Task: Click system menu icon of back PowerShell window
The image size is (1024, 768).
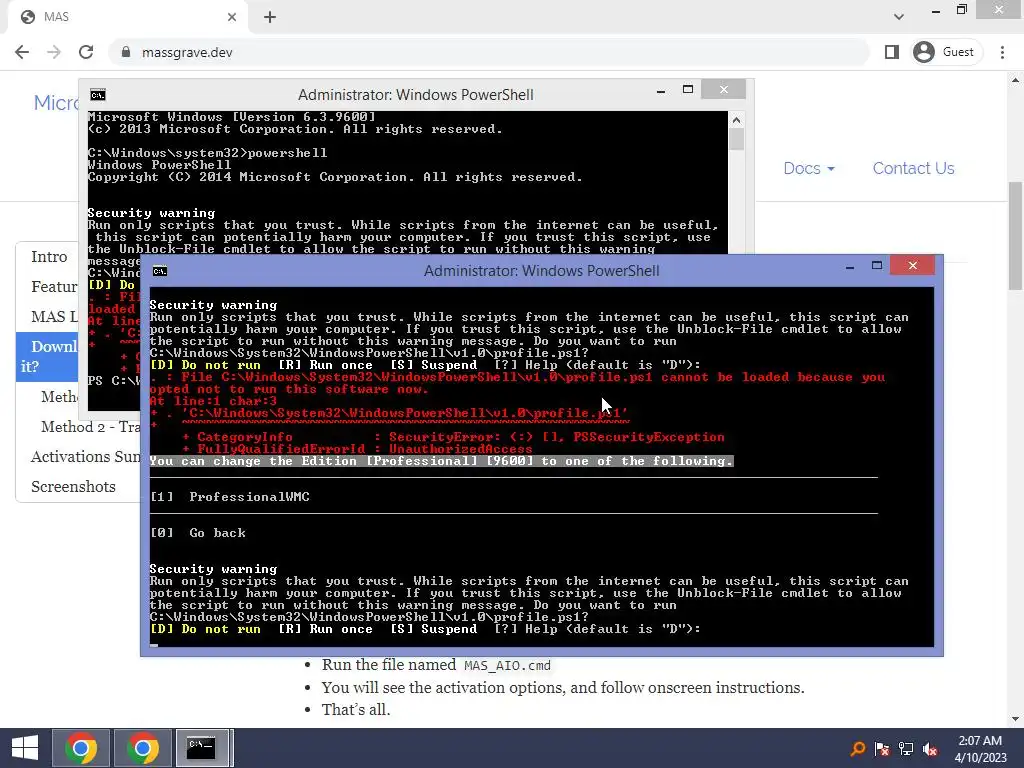Action: coord(98,95)
